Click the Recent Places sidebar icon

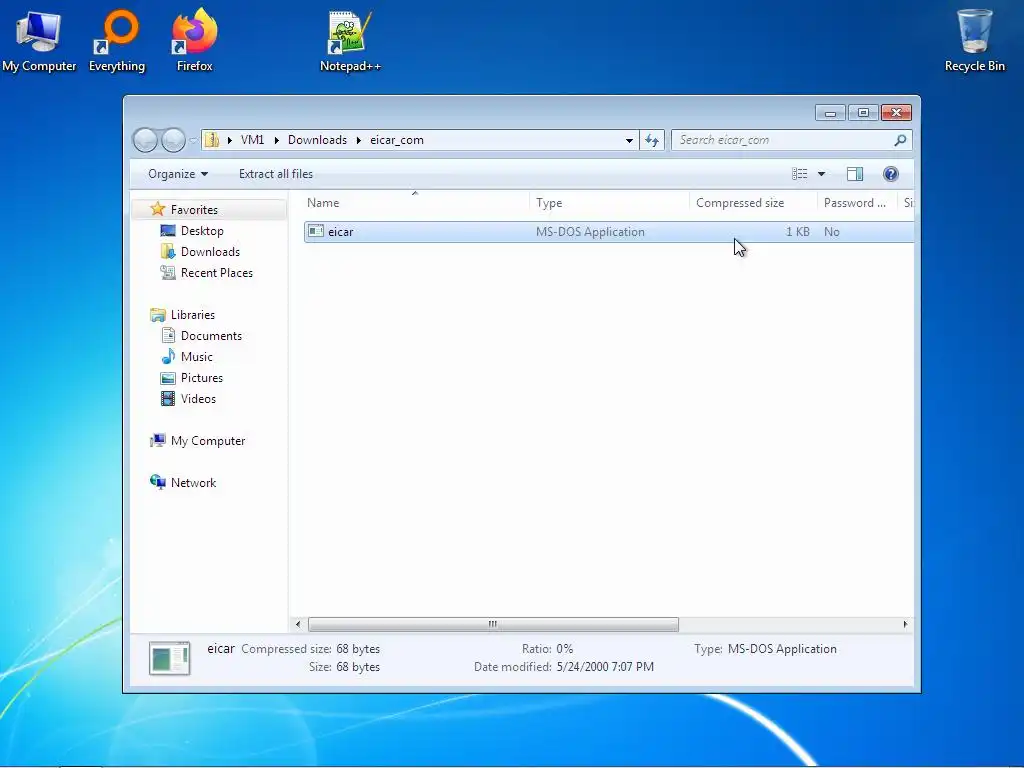[x=168, y=272]
